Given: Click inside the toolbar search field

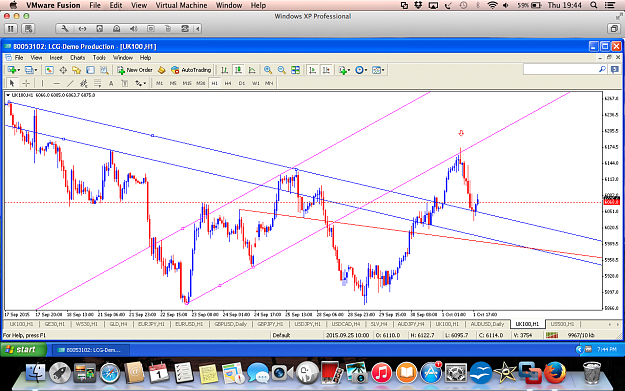Looking at the screenshot, I should (562, 70).
